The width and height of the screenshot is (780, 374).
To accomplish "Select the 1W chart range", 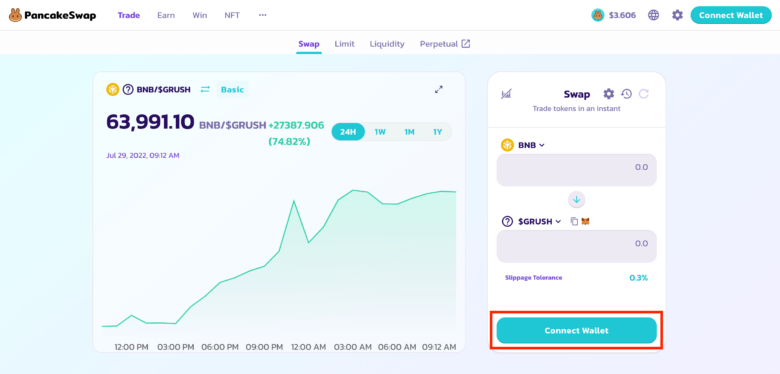I will click(x=380, y=132).
